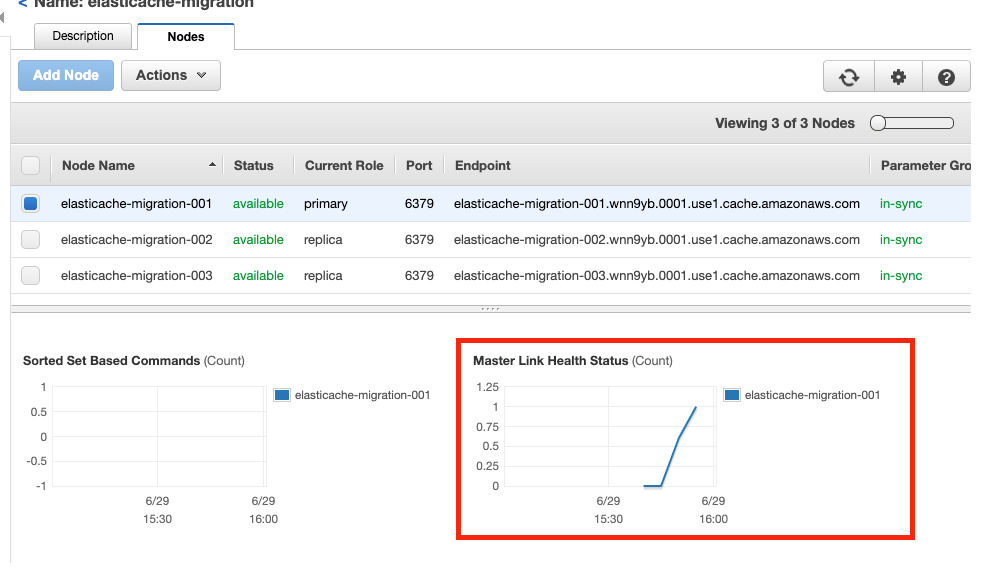
Task: Sort by the Node Name arrow
Action: tap(212, 165)
